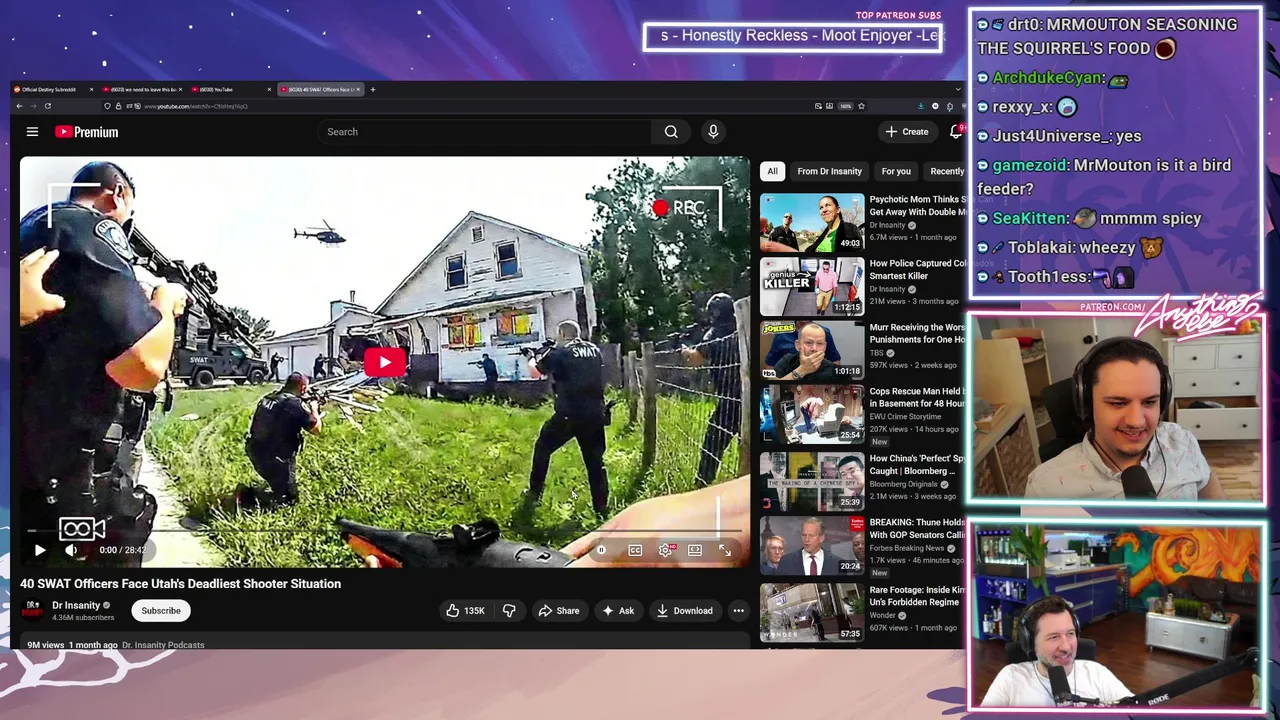The image size is (1280, 720).
Task: Download the video
Action: 685,611
